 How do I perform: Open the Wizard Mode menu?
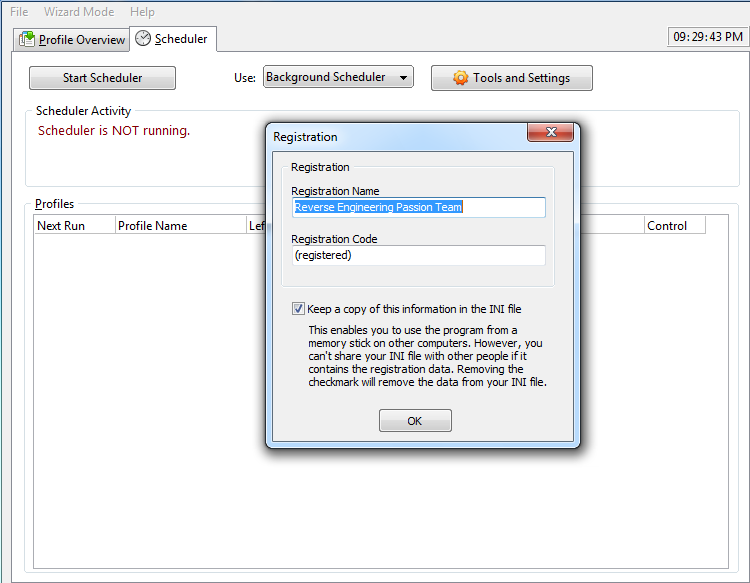pyautogui.click(x=79, y=11)
